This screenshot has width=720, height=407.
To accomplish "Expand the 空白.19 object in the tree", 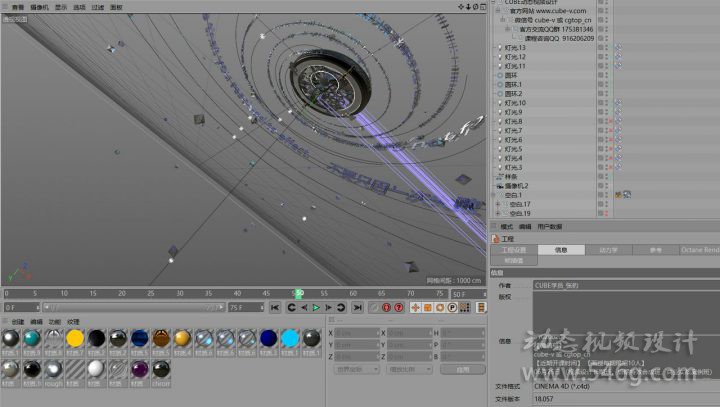I will 498,213.
